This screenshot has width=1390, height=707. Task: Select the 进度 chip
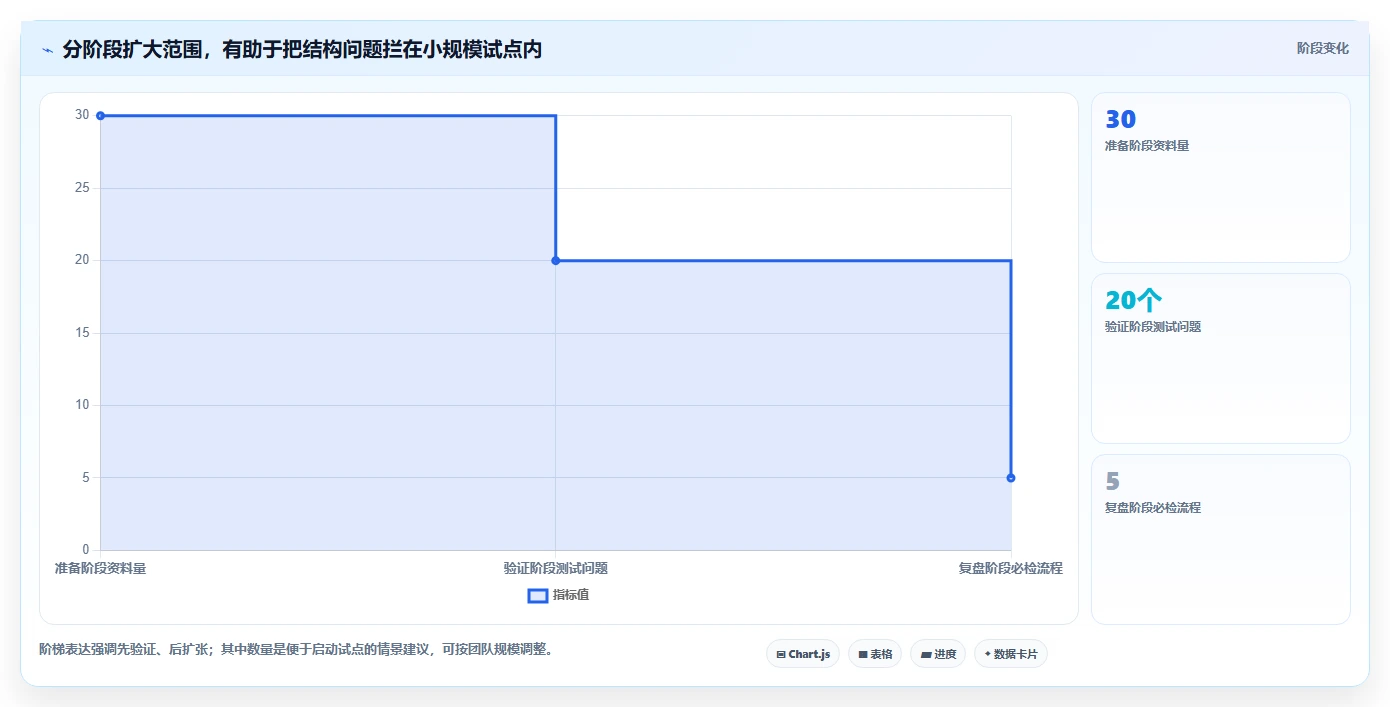938,654
